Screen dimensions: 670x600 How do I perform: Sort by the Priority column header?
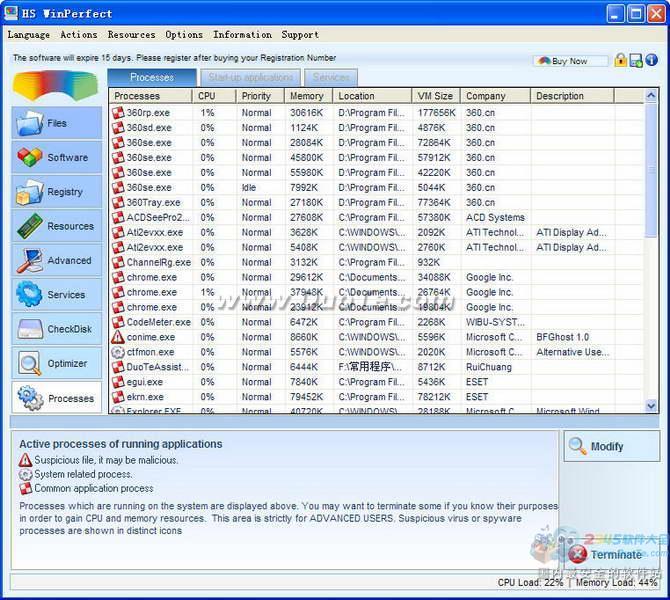260,96
